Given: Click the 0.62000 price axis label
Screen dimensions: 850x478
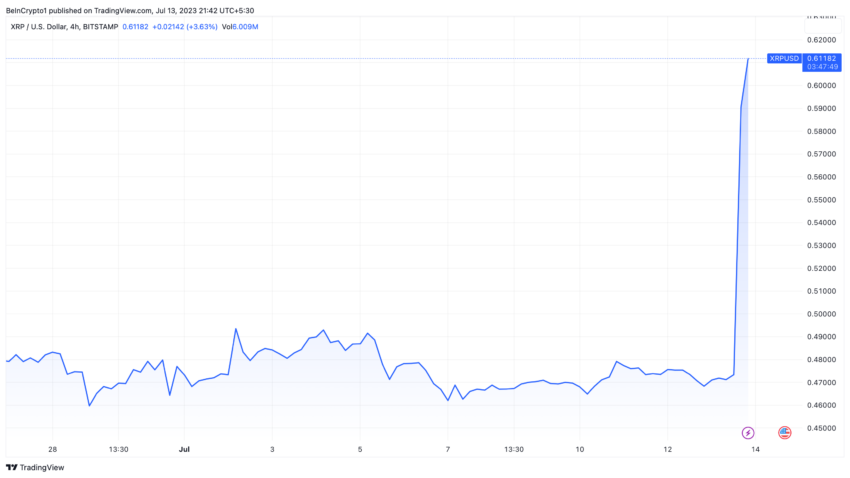Looking at the screenshot, I should coord(819,40).
